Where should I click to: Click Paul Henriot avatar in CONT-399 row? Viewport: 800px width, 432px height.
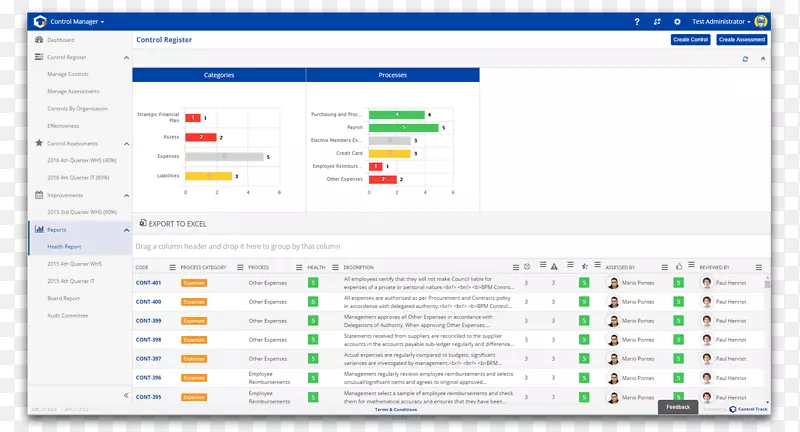tap(707, 321)
